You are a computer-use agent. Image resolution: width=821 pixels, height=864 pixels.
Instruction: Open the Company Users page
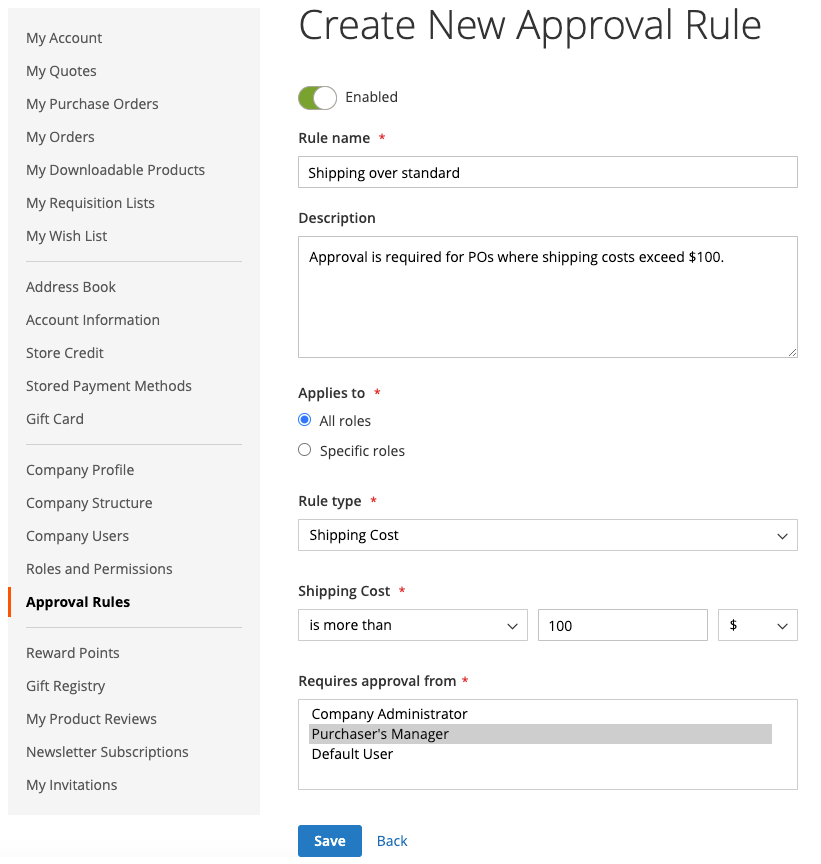[77, 536]
